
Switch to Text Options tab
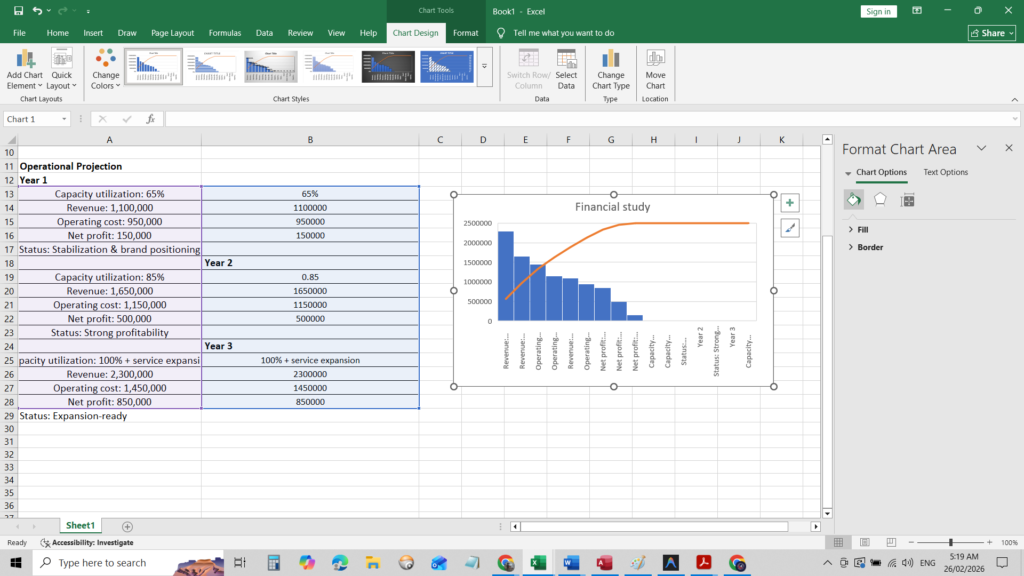[x=945, y=172]
